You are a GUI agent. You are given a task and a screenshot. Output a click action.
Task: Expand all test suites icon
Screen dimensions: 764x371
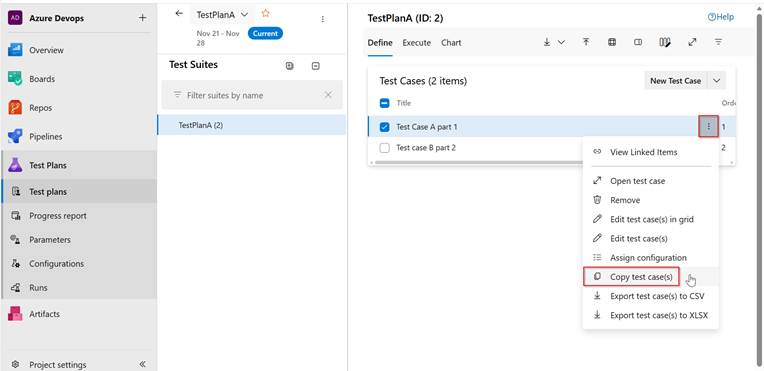coord(290,66)
